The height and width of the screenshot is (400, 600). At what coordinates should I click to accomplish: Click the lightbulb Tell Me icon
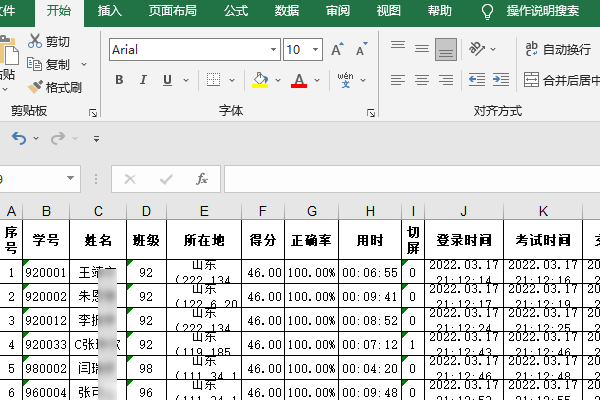click(x=487, y=11)
